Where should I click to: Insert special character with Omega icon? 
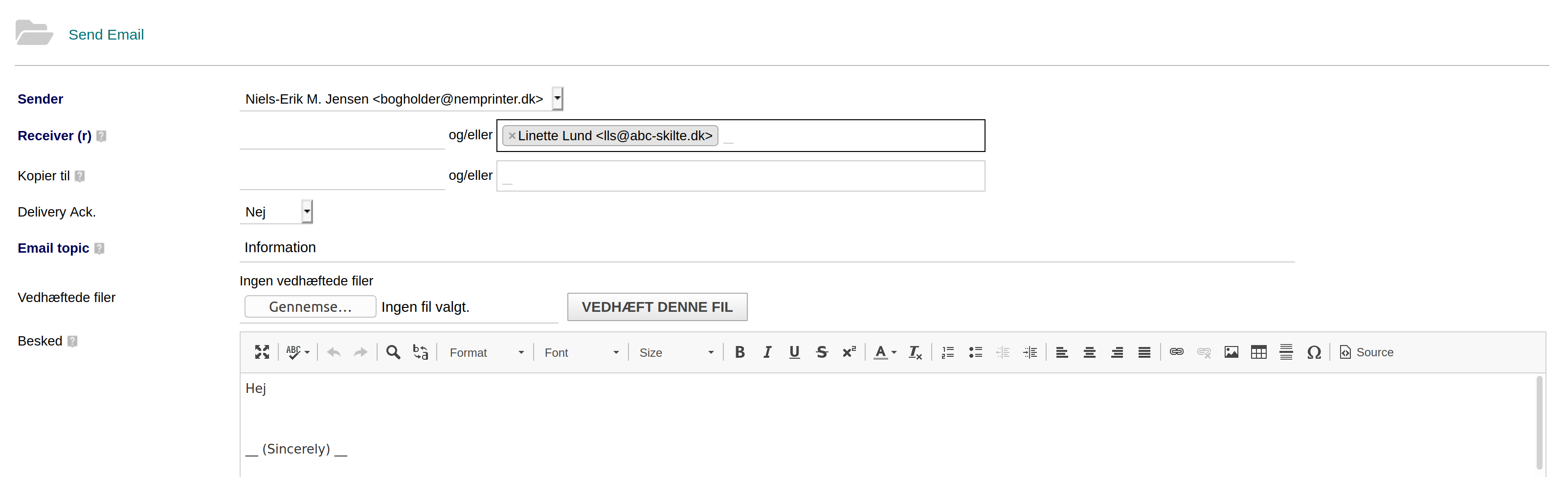pyautogui.click(x=1314, y=352)
